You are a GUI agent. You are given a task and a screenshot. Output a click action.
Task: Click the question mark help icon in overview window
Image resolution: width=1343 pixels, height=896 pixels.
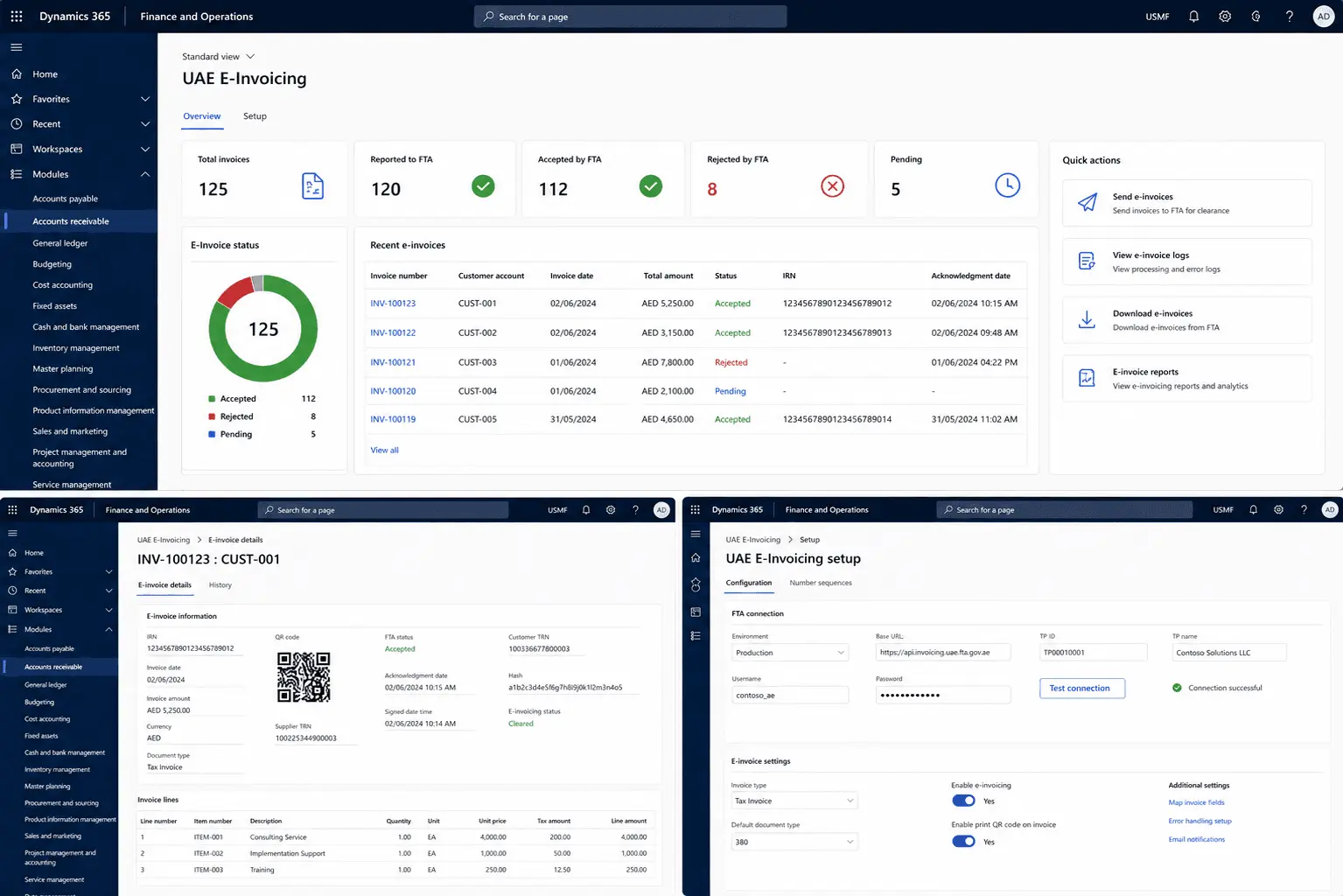click(1289, 17)
